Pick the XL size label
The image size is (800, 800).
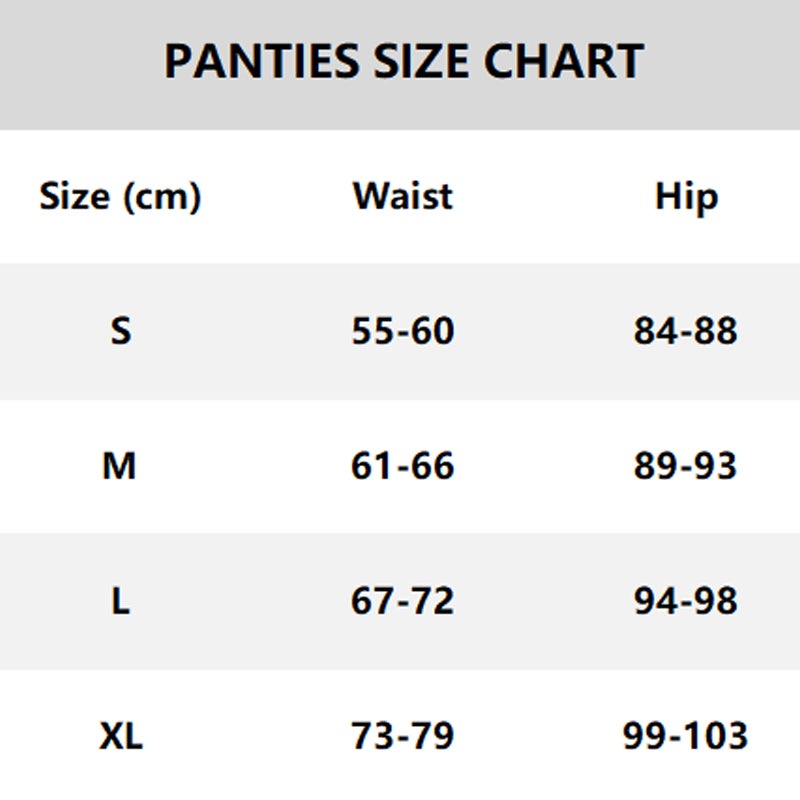click(x=121, y=737)
